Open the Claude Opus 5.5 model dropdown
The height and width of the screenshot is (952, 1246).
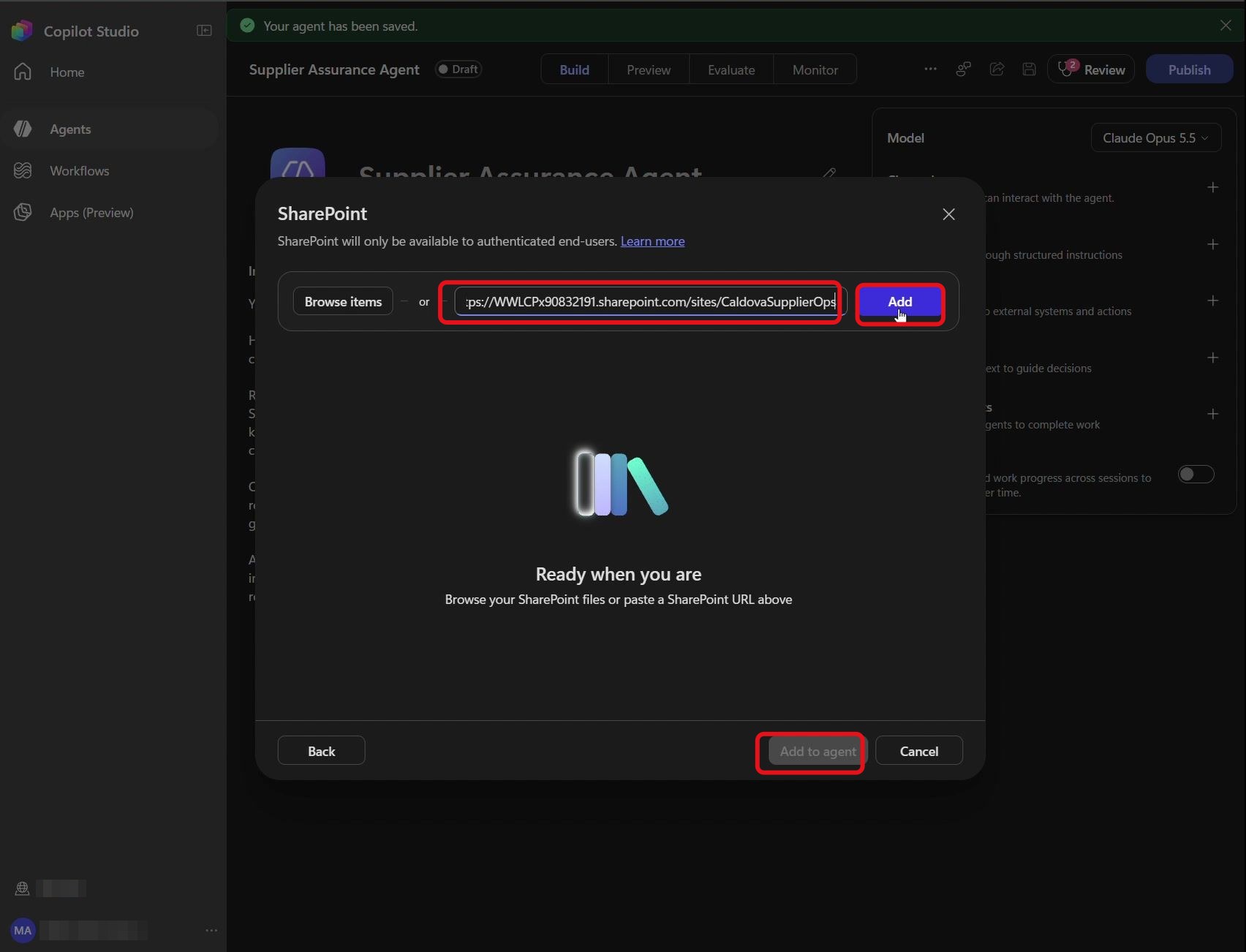click(1156, 137)
